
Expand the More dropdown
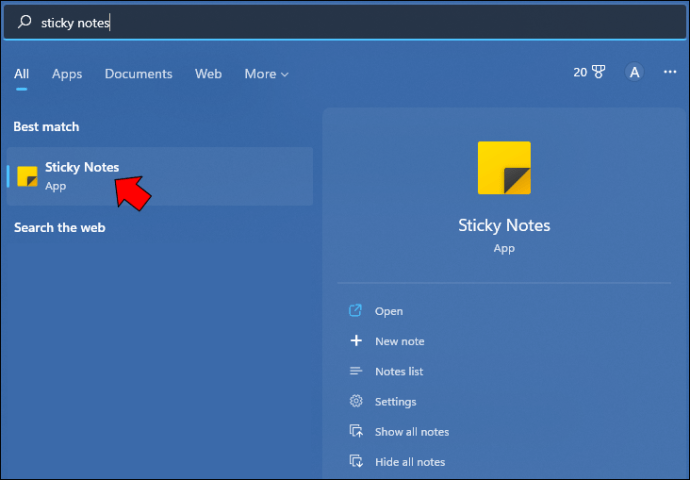[266, 74]
